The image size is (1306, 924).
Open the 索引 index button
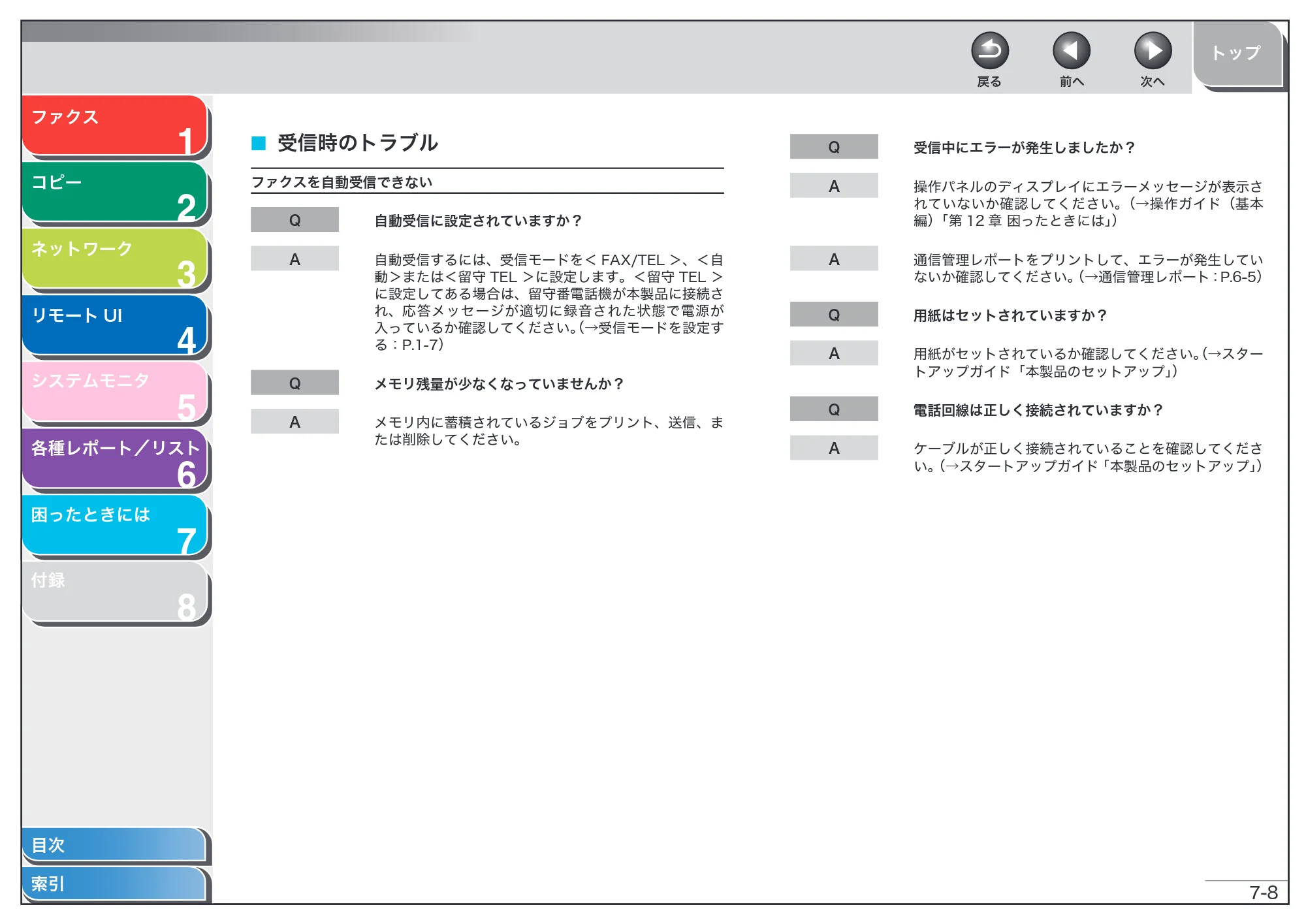pyautogui.click(x=114, y=884)
